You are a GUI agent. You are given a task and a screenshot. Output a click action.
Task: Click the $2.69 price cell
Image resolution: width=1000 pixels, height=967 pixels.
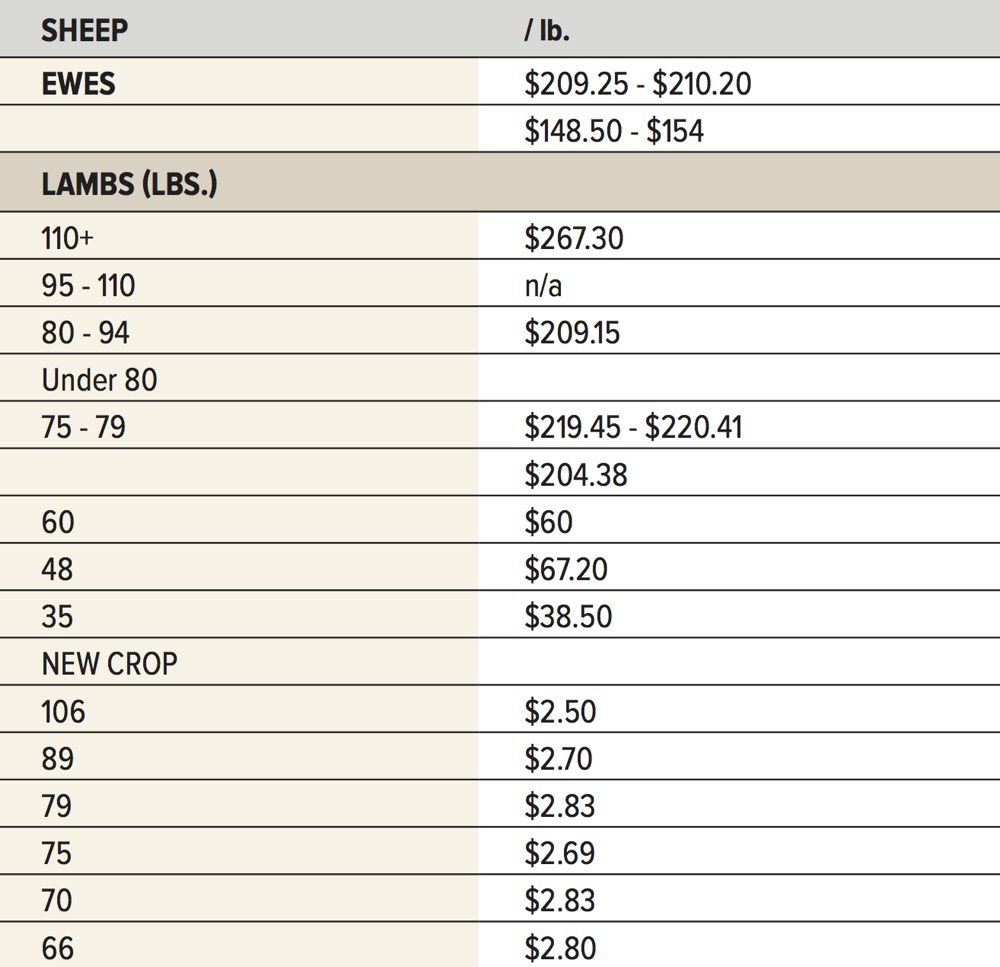[x=560, y=853]
